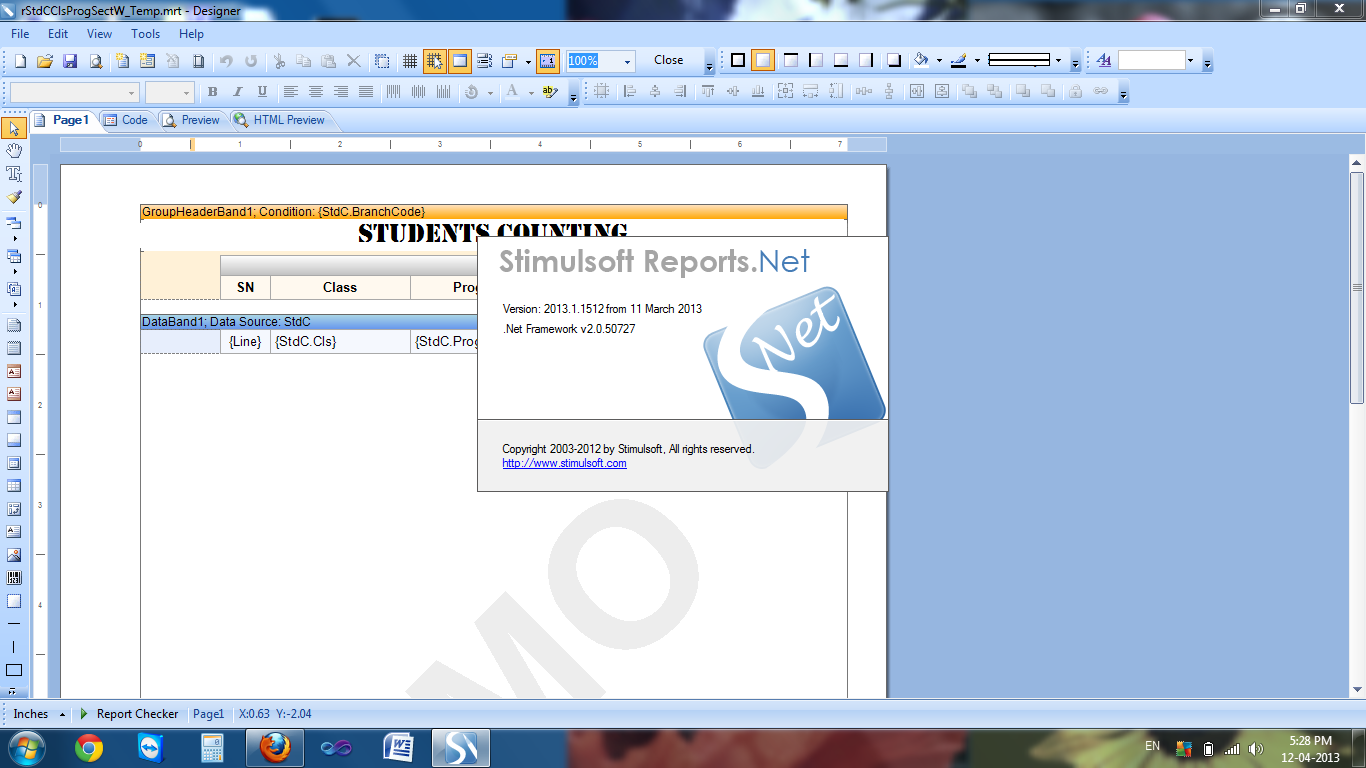Apply Bold formatting
Viewport: 1366px width, 768px height.
click(212, 92)
